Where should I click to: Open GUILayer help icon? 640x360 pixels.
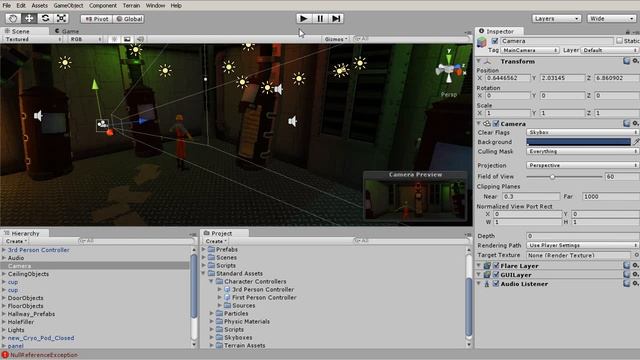[627, 274]
